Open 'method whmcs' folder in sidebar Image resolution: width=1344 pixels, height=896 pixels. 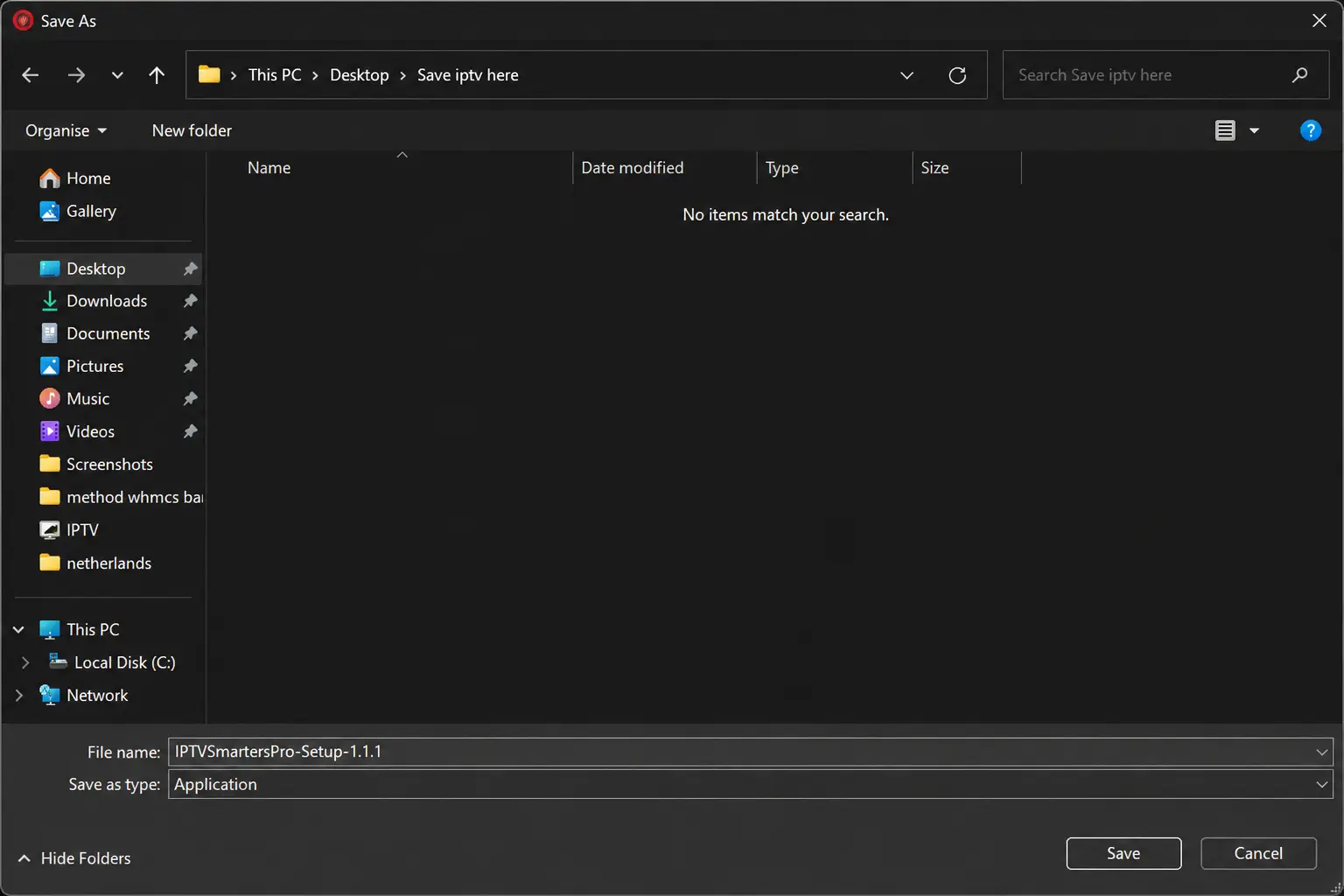(x=121, y=497)
